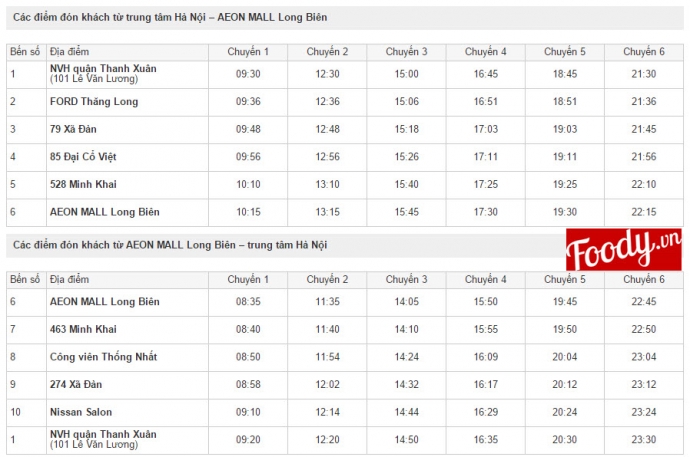Select the 16:45 time cell
The width and height of the screenshot is (690, 457).
click(486, 74)
